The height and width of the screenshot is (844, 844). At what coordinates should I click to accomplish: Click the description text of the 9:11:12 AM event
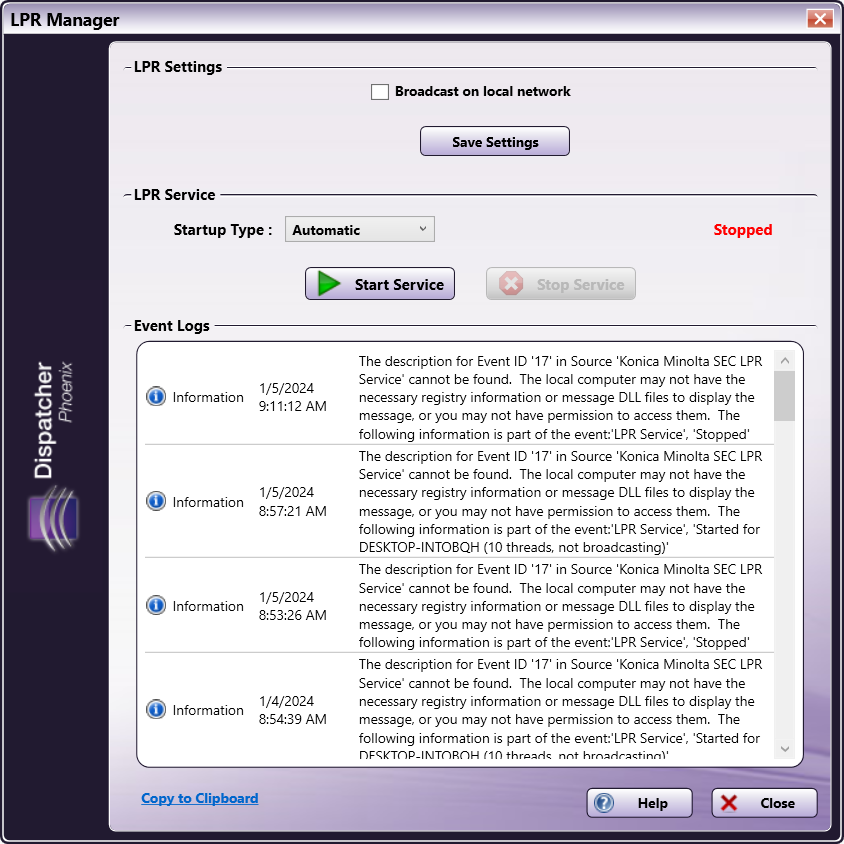(x=560, y=397)
